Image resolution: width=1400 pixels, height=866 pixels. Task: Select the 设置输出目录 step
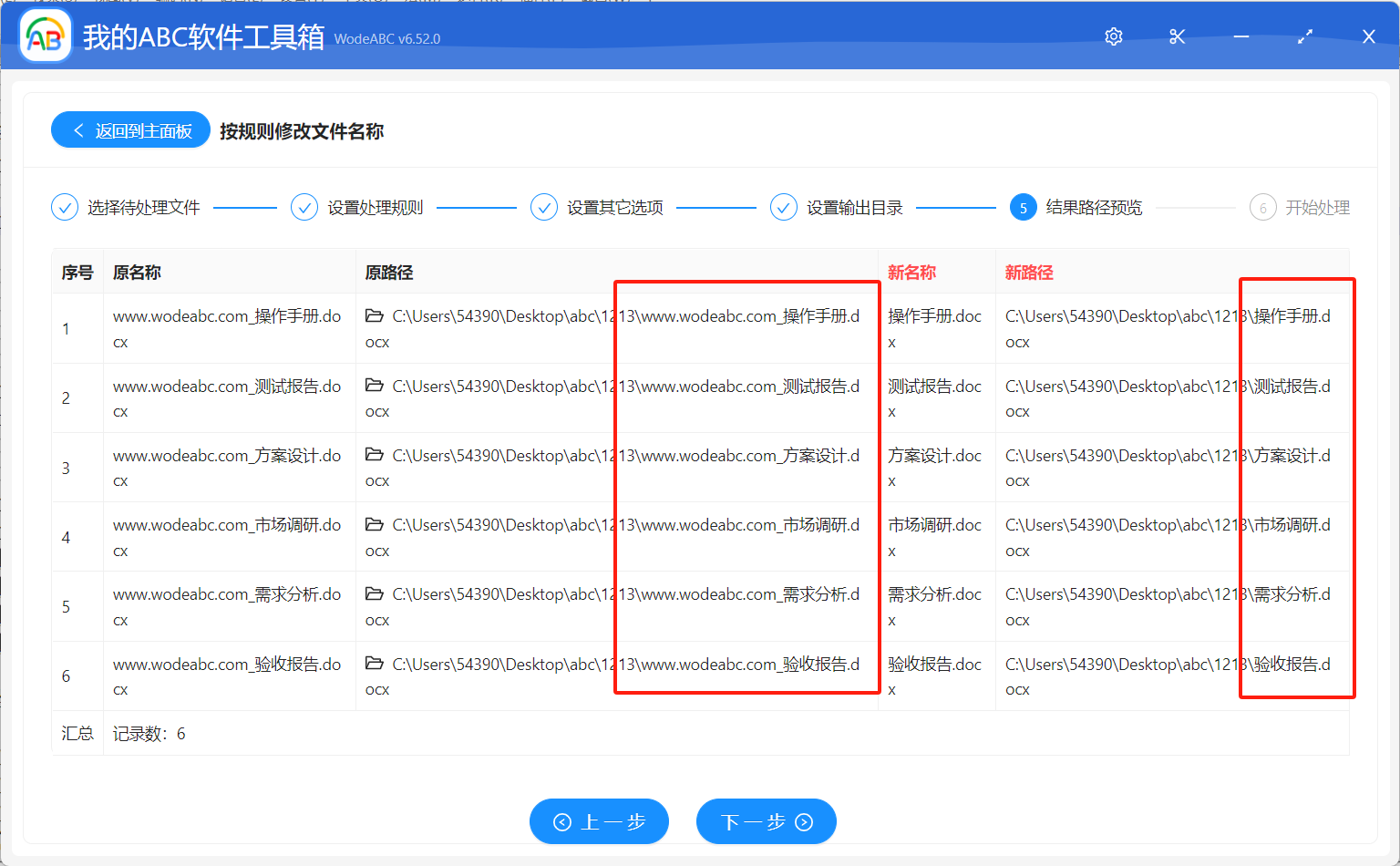(837, 208)
